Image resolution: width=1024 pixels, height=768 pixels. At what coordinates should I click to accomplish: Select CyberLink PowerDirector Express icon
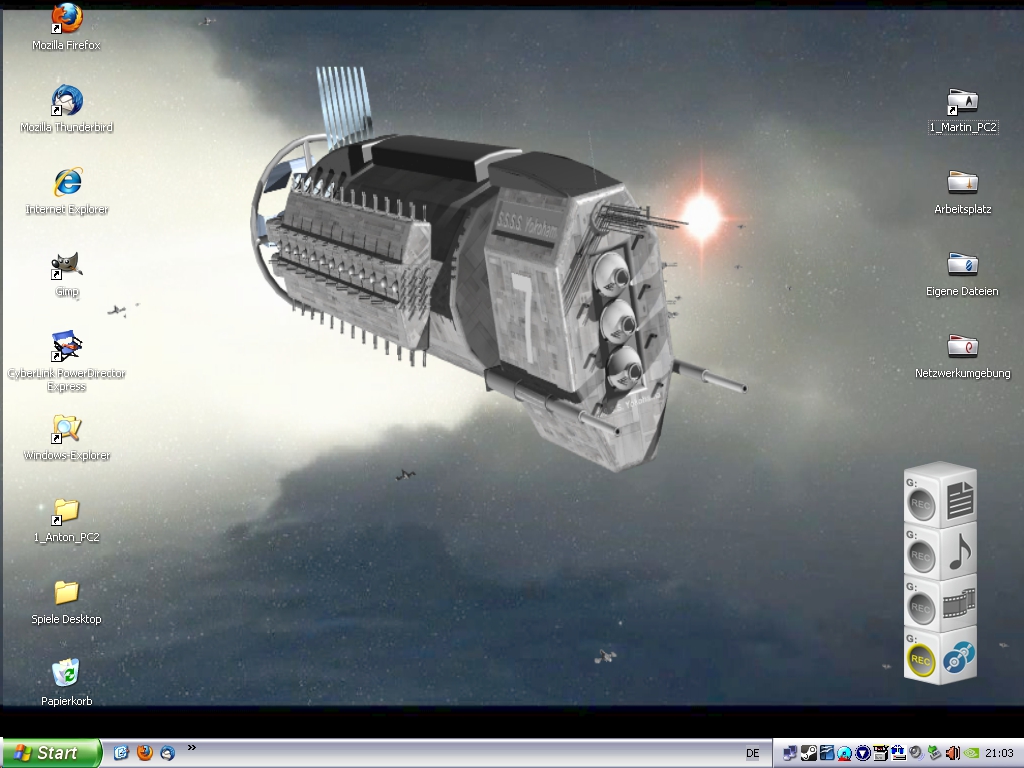pos(66,347)
